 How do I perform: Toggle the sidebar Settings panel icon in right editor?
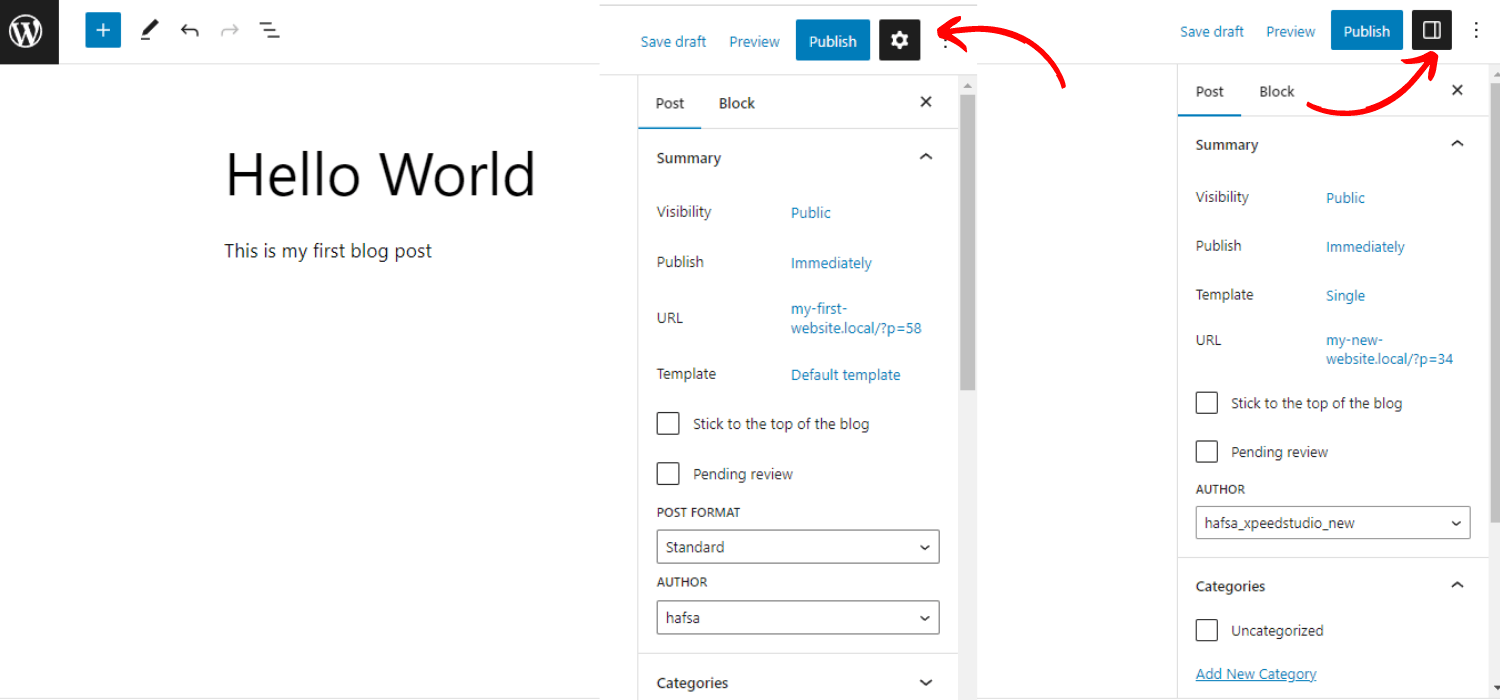(x=1431, y=30)
